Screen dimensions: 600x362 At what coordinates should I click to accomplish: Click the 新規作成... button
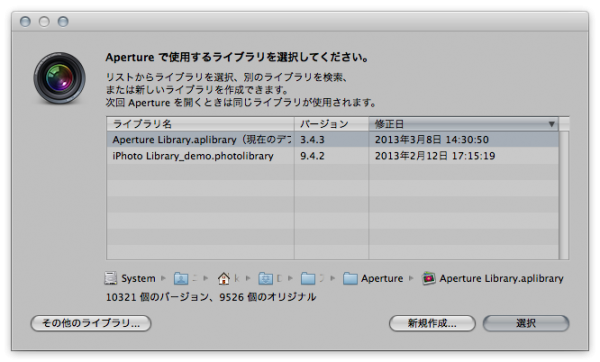coord(432,323)
